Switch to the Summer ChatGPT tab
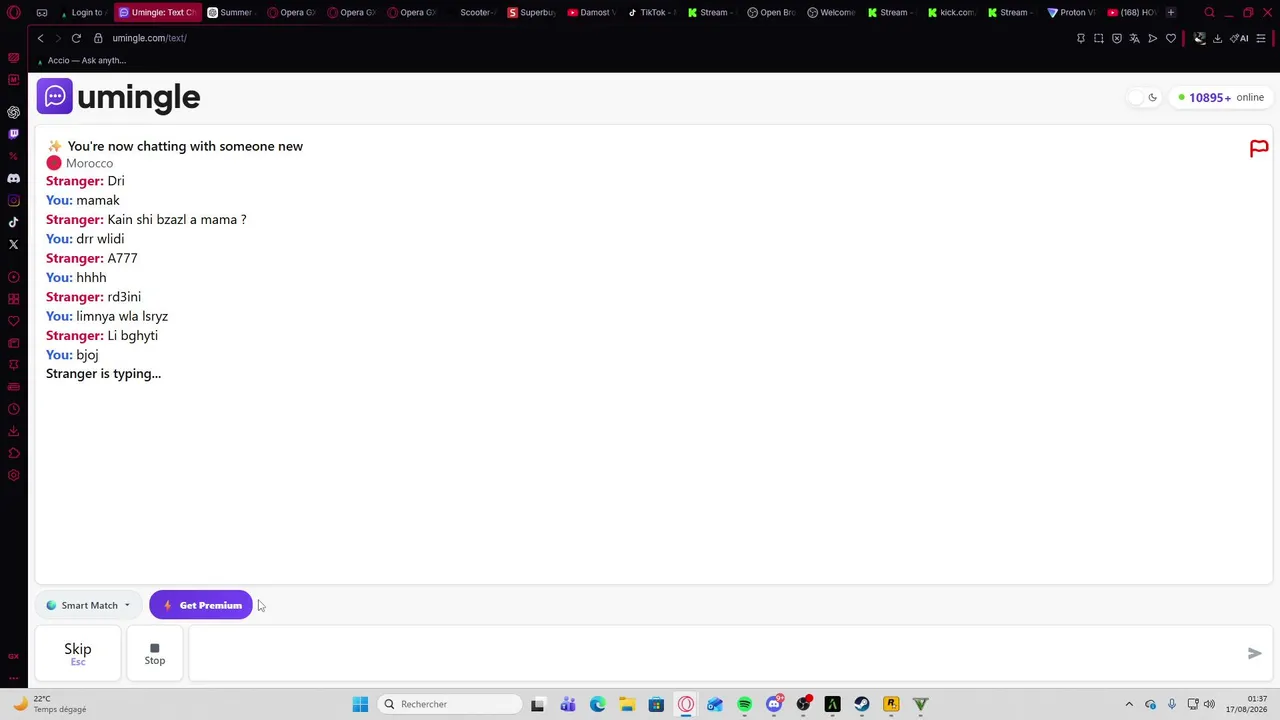Image resolution: width=1280 pixels, height=720 pixels. tap(230, 13)
